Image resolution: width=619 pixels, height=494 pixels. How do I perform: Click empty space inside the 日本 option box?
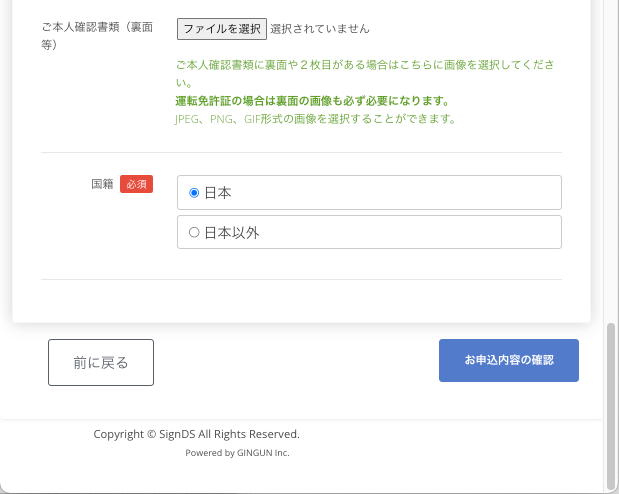click(x=400, y=193)
